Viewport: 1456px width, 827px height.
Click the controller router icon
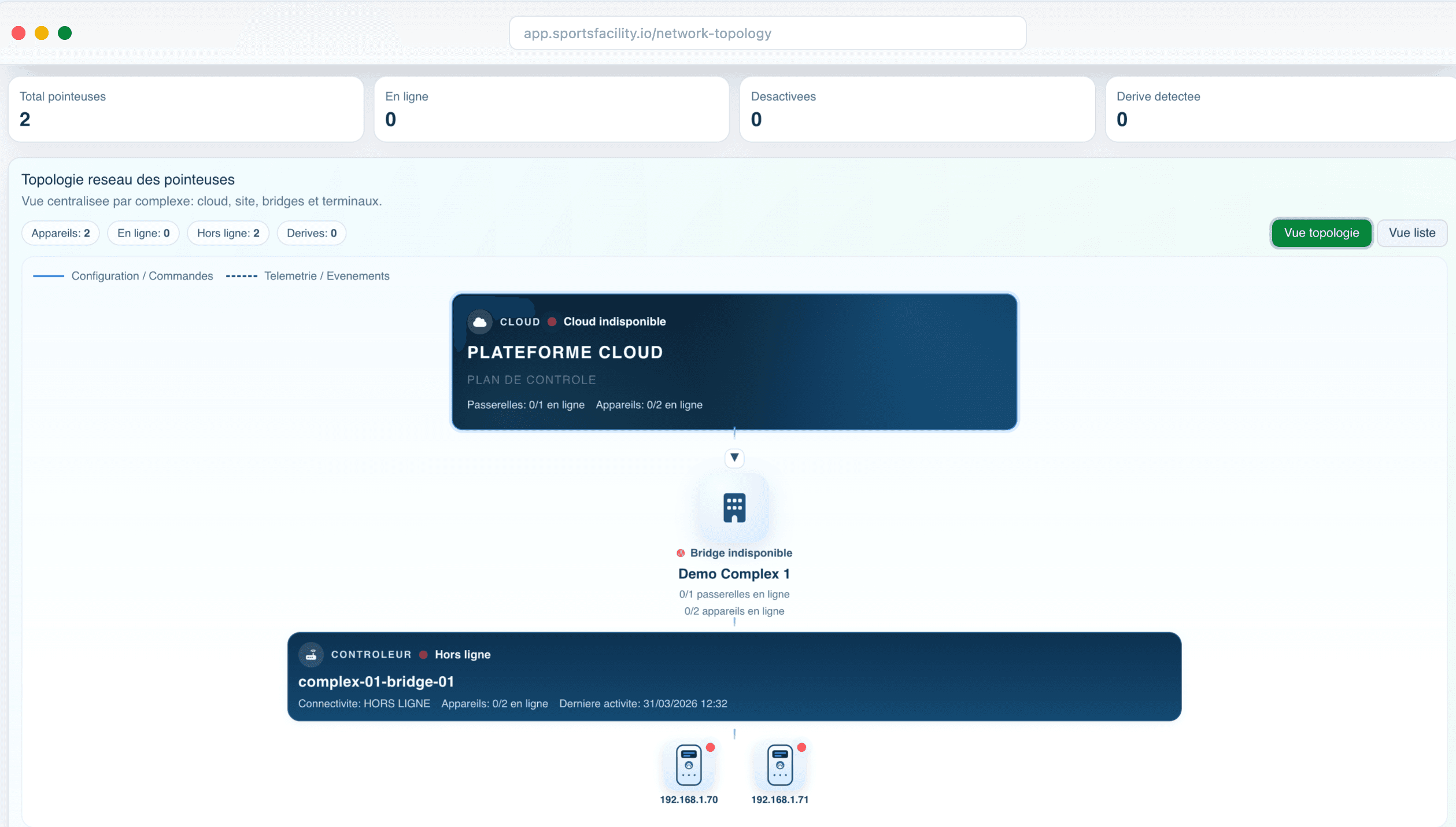click(311, 655)
